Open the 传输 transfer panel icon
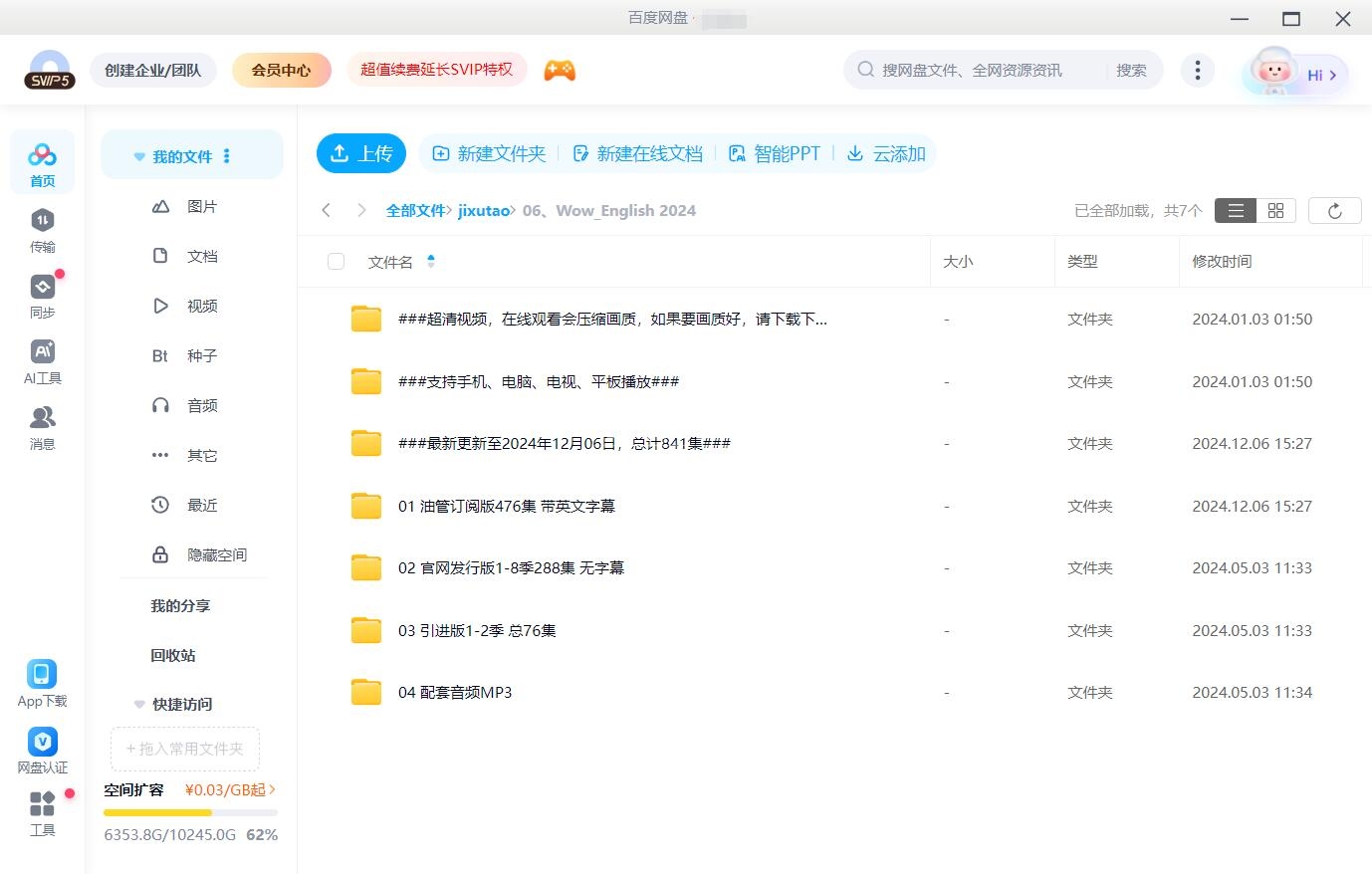Screen dimensions: 1372x874 coord(42,230)
